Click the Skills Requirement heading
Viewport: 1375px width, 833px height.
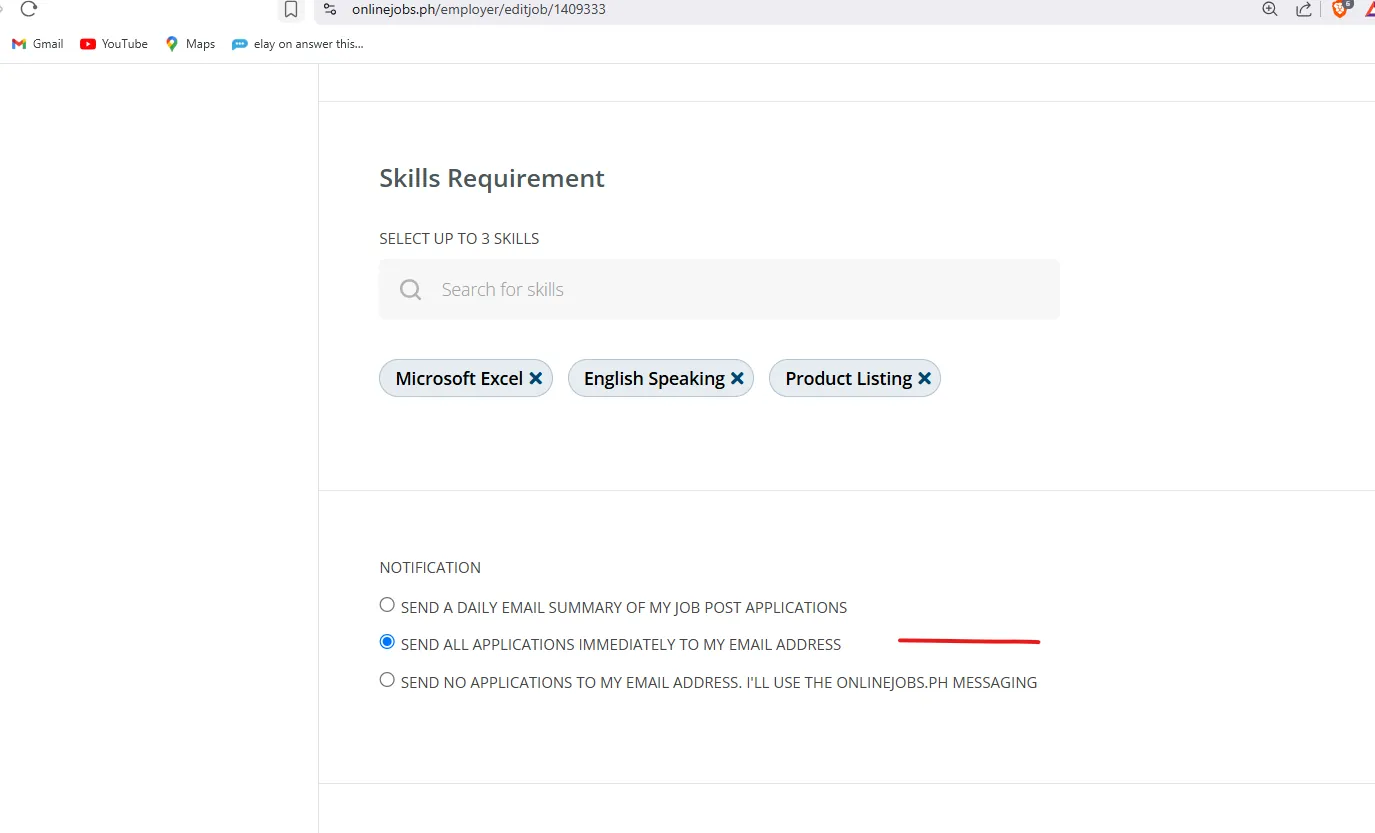coord(492,178)
